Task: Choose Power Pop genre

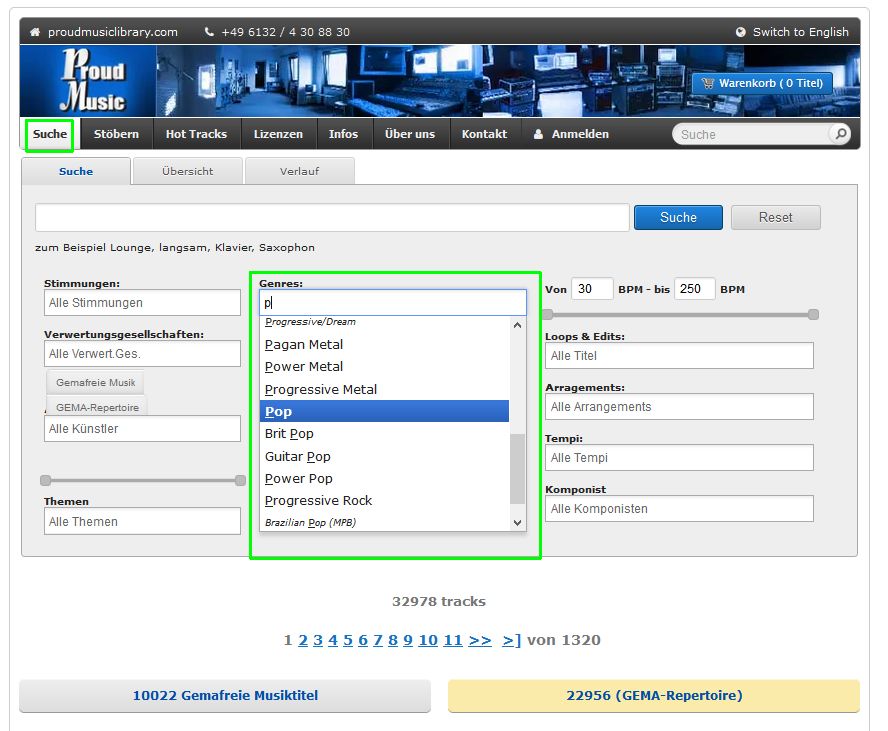Action: tap(385, 478)
